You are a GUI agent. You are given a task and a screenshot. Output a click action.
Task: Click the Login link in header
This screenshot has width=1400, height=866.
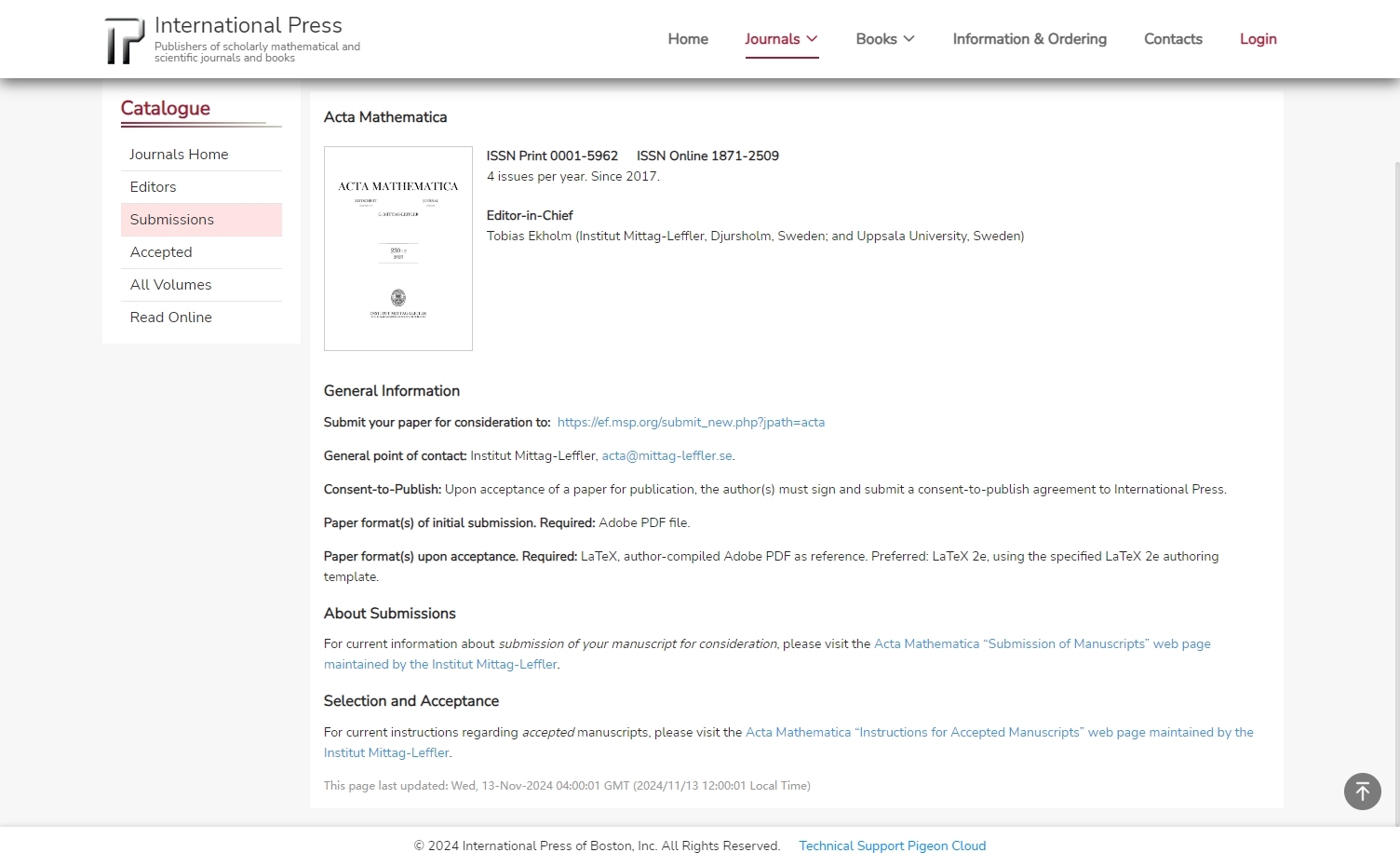click(x=1258, y=39)
